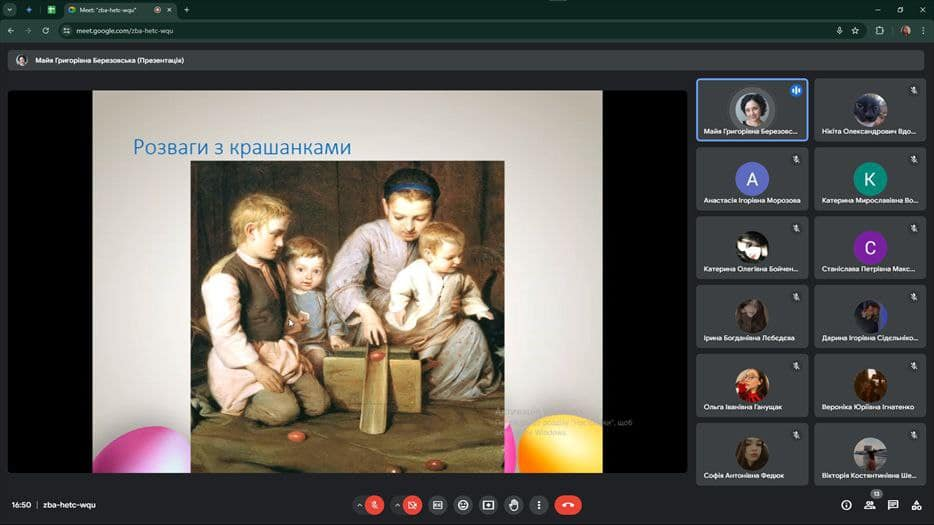Reload the page in the browser
The image size is (934, 525).
pyautogui.click(x=45, y=31)
